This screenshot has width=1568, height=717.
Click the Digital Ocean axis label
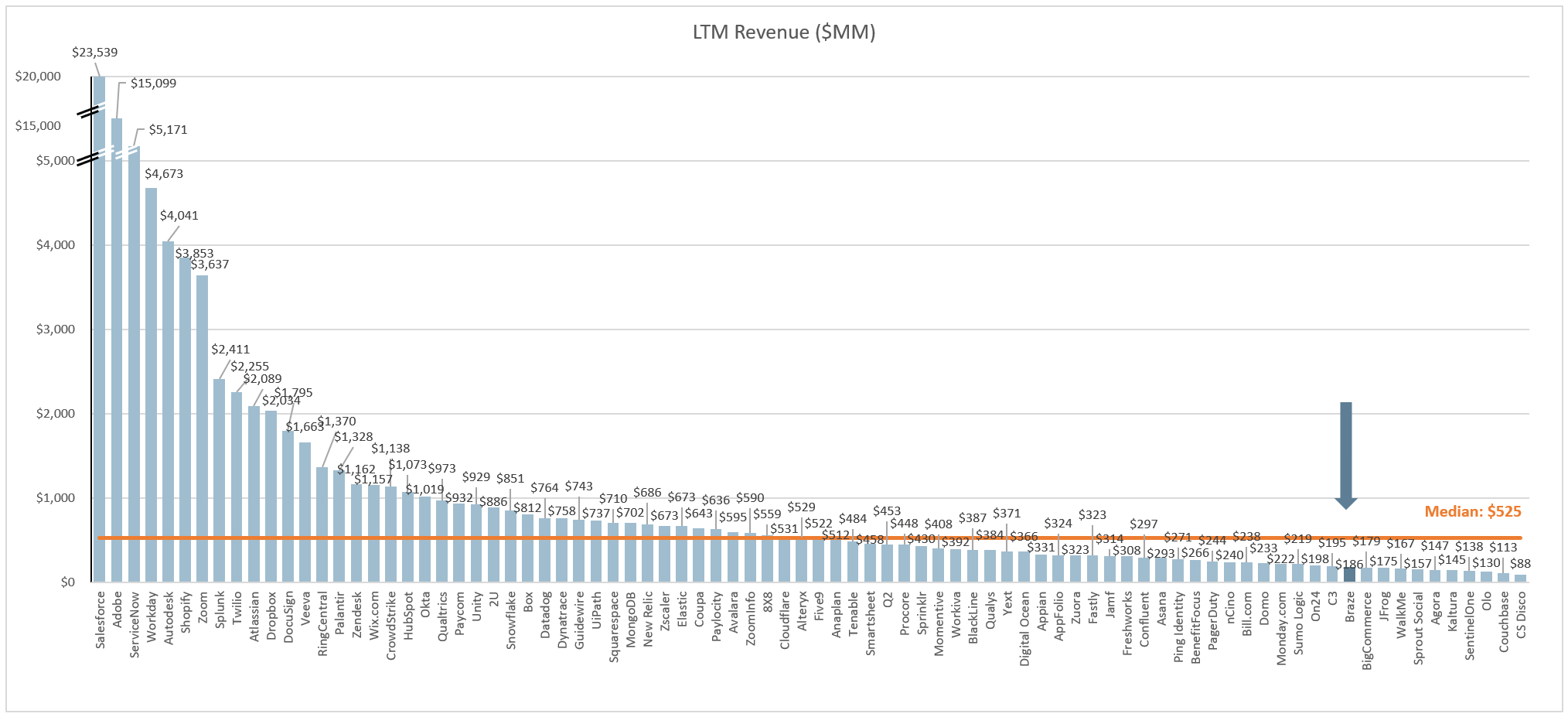(1024, 629)
